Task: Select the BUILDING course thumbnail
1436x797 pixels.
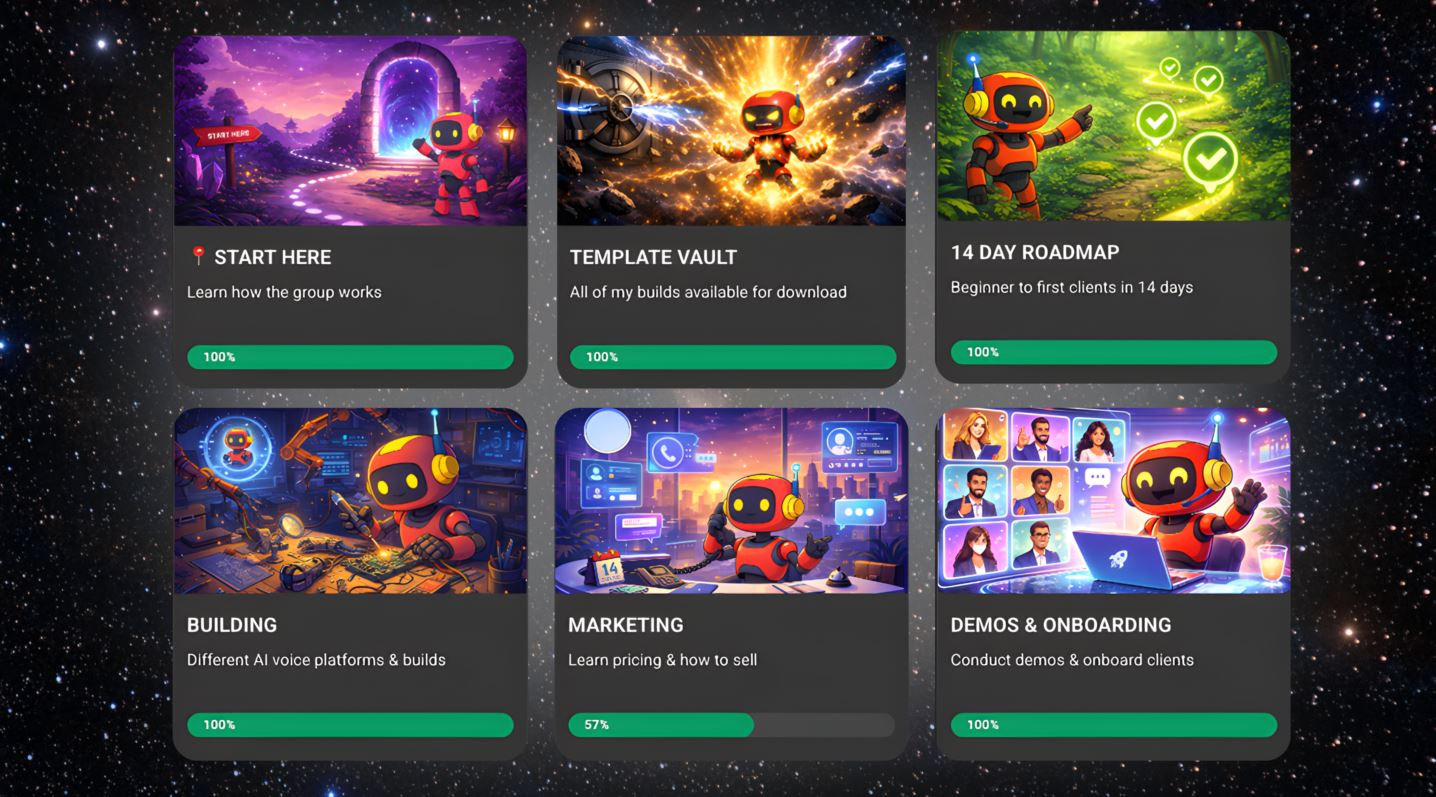Action: click(350, 500)
